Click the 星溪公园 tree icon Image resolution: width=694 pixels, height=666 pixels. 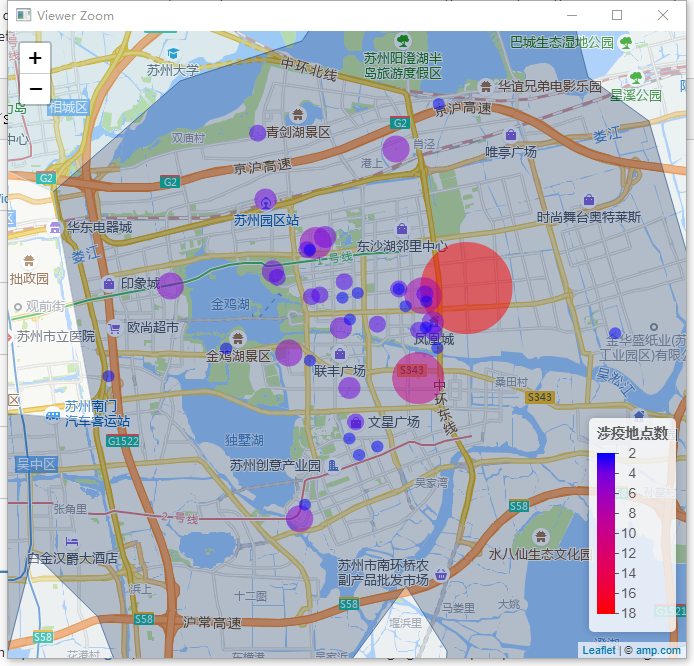[x=636, y=78]
